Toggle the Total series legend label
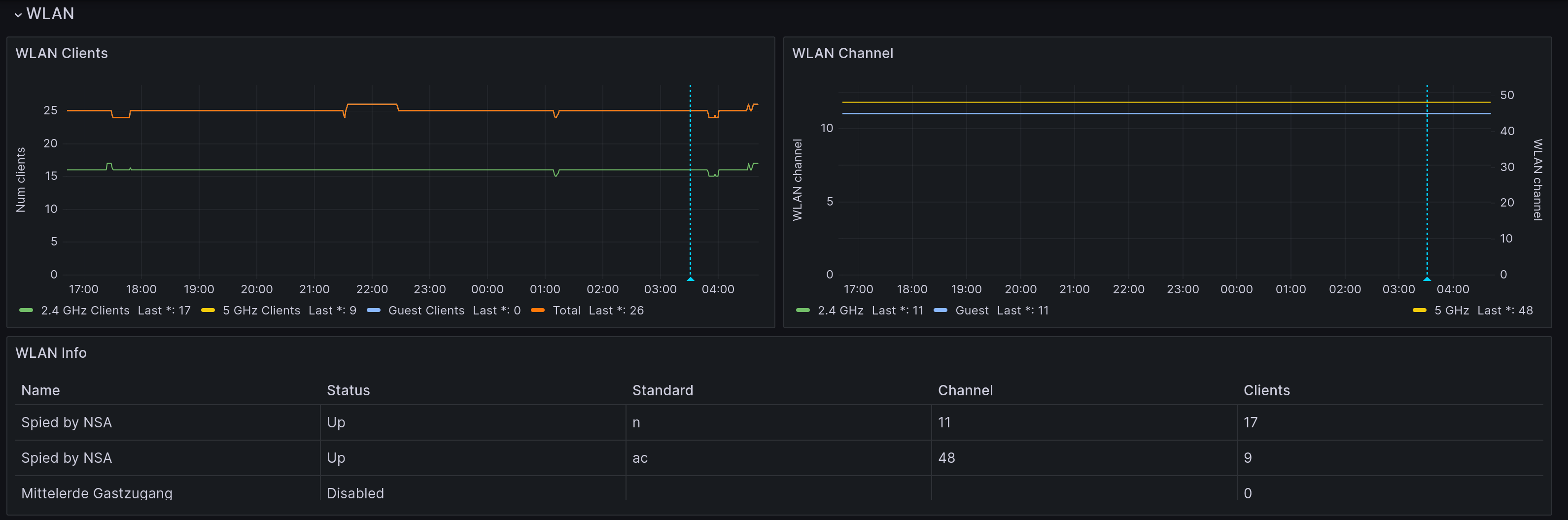Viewport: 1568px width, 520px height. 566,311
